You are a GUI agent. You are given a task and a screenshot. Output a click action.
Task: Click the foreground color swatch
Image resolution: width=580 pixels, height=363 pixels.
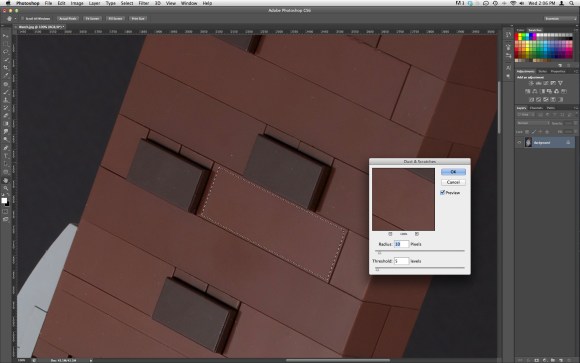(4, 200)
